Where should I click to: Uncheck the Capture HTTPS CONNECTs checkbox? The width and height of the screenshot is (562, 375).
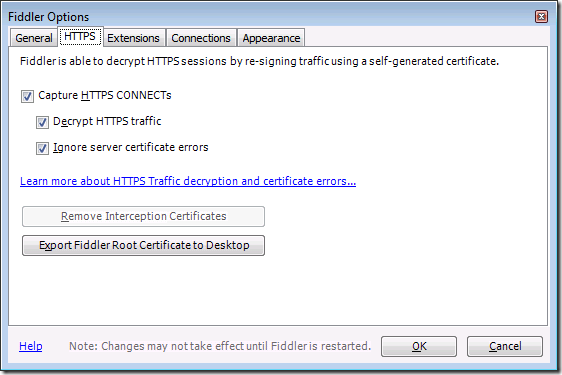(x=27, y=96)
